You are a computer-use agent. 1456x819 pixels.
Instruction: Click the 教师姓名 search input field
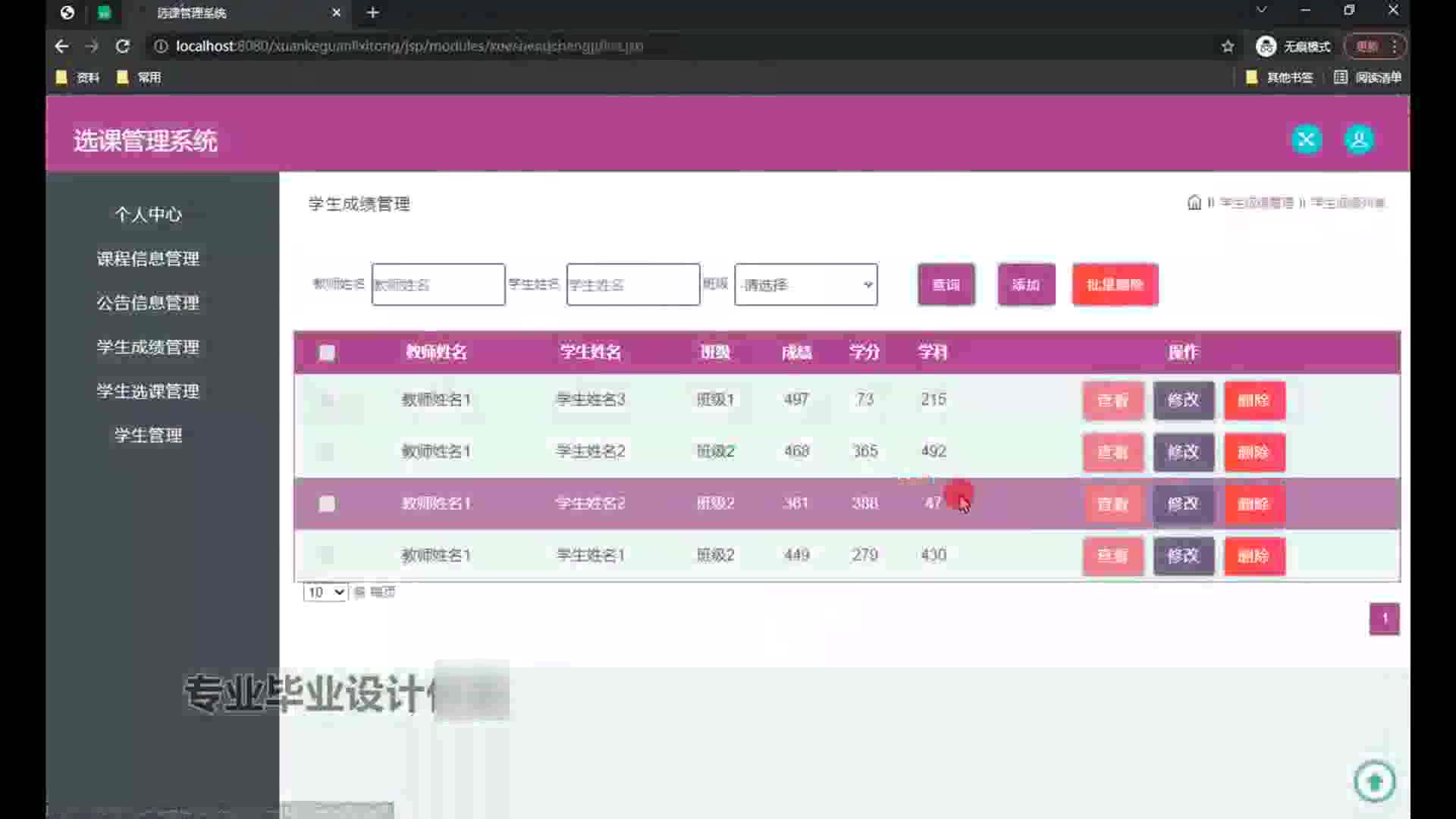click(438, 284)
